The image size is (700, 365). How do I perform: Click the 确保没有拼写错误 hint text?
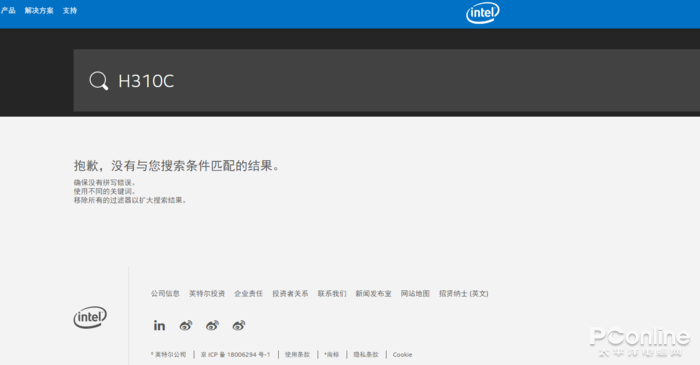104,182
